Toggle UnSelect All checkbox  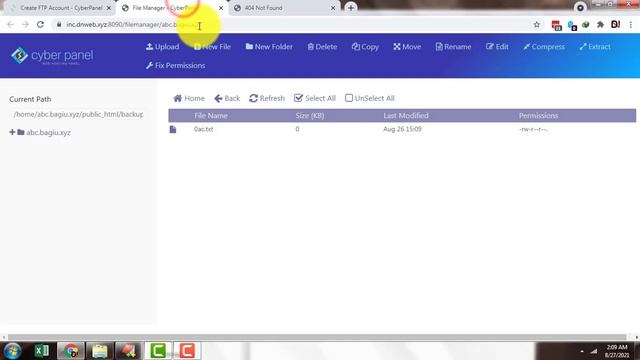coord(349,98)
